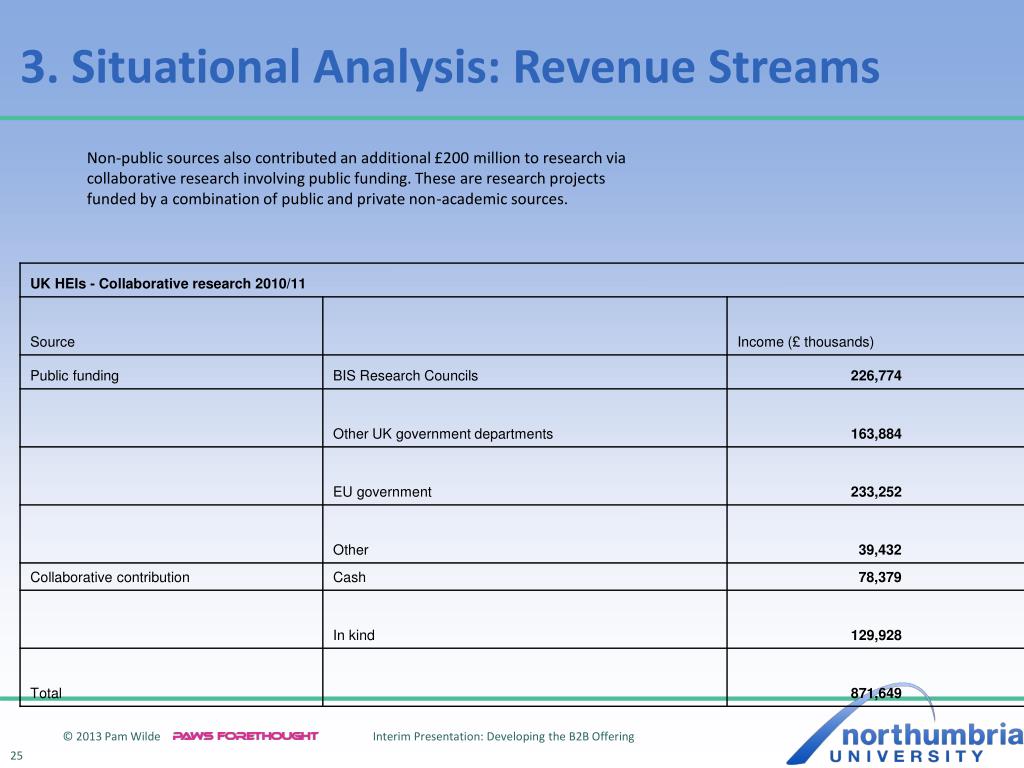Screen dimensions: 1024x768
Task: Select the 'Total' row label
Action: click(x=46, y=693)
